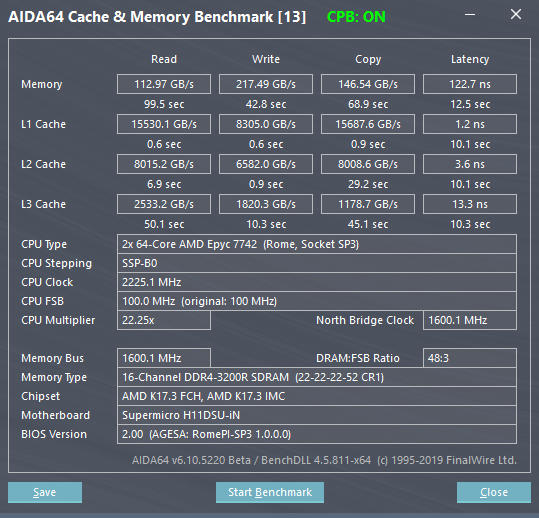Click the Memory Copy 146.54 GB/s field

point(368,84)
